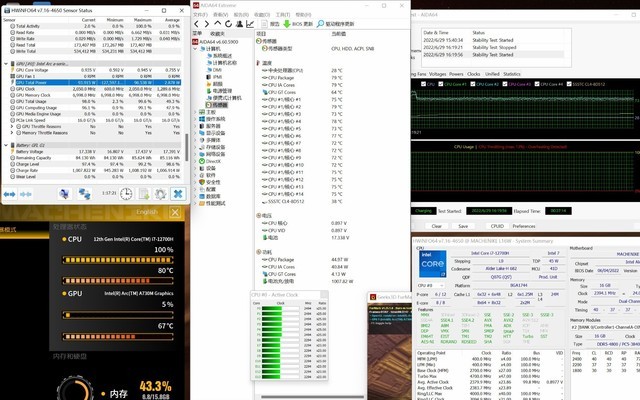Click Geeks3D FurMark window title
This screenshot has height=400, width=640.
click(x=393, y=297)
